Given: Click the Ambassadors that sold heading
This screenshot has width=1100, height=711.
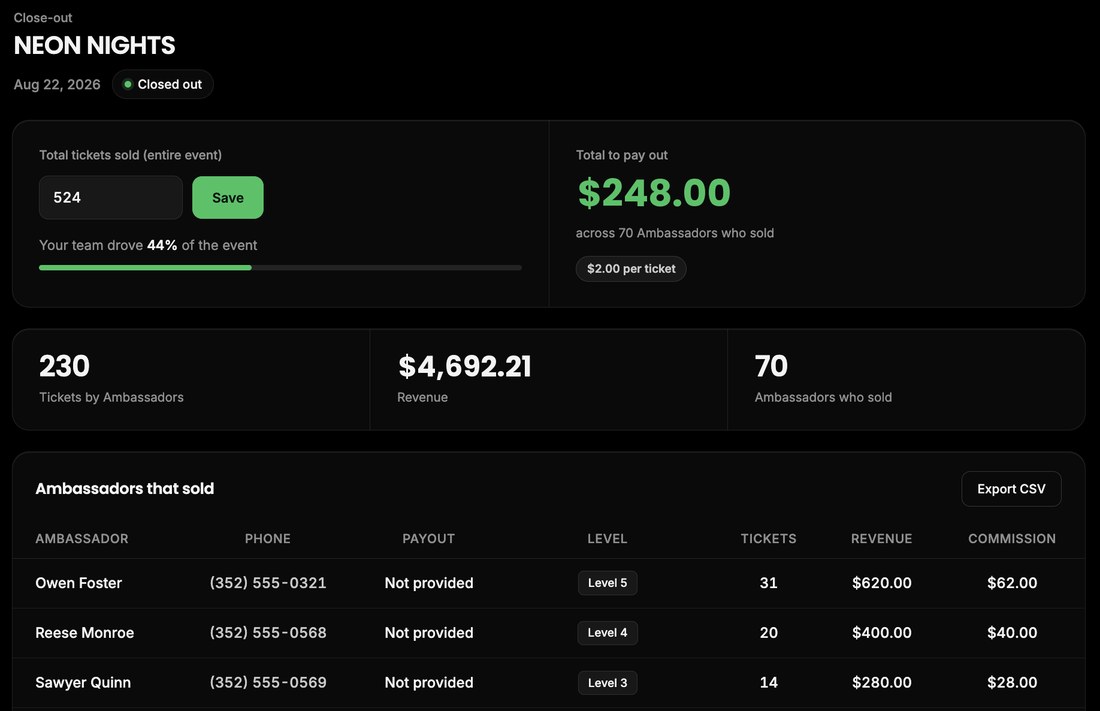Looking at the screenshot, I should pyautogui.click(x=125, y=489).
